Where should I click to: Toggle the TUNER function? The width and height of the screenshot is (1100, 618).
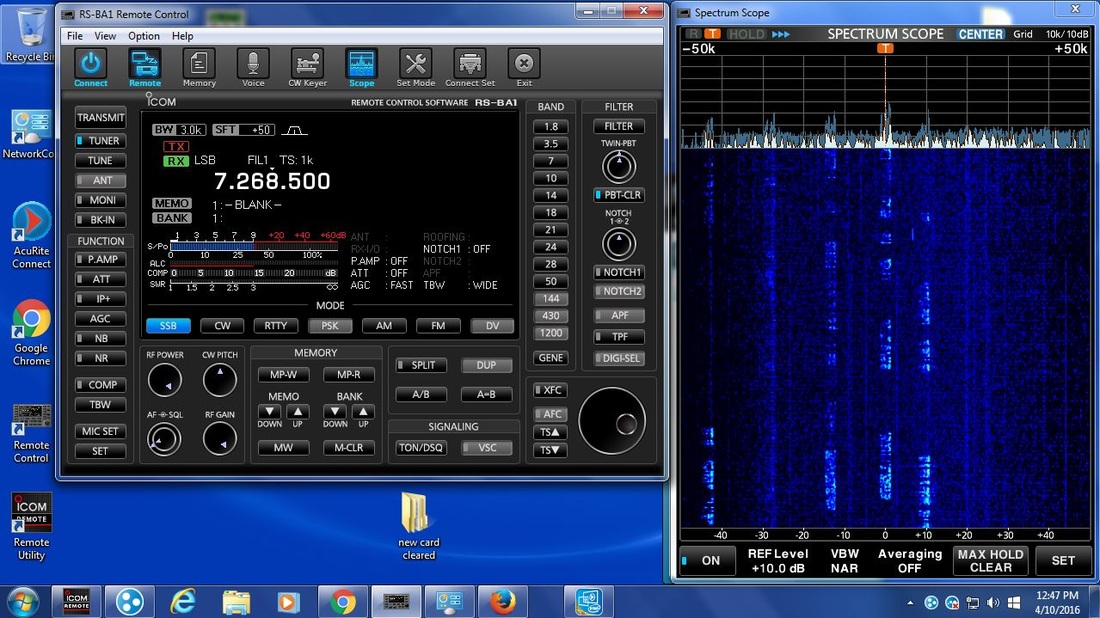(100, 141)
